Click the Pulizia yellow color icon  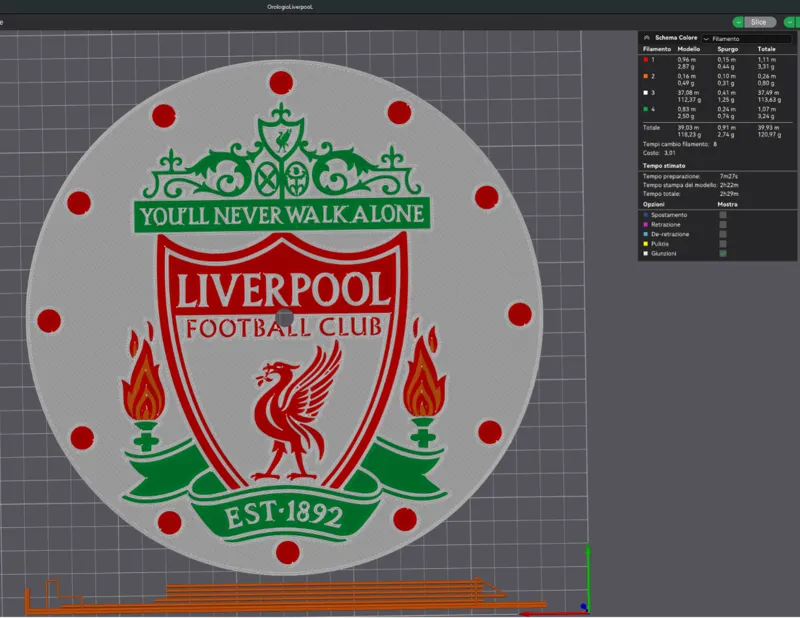pyautogui.click(x=646, y=244)
